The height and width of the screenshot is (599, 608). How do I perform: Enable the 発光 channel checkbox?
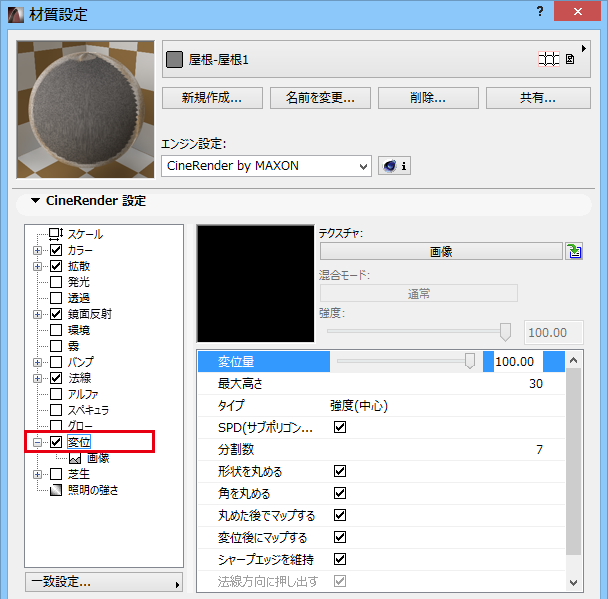(x=56, y=282)
